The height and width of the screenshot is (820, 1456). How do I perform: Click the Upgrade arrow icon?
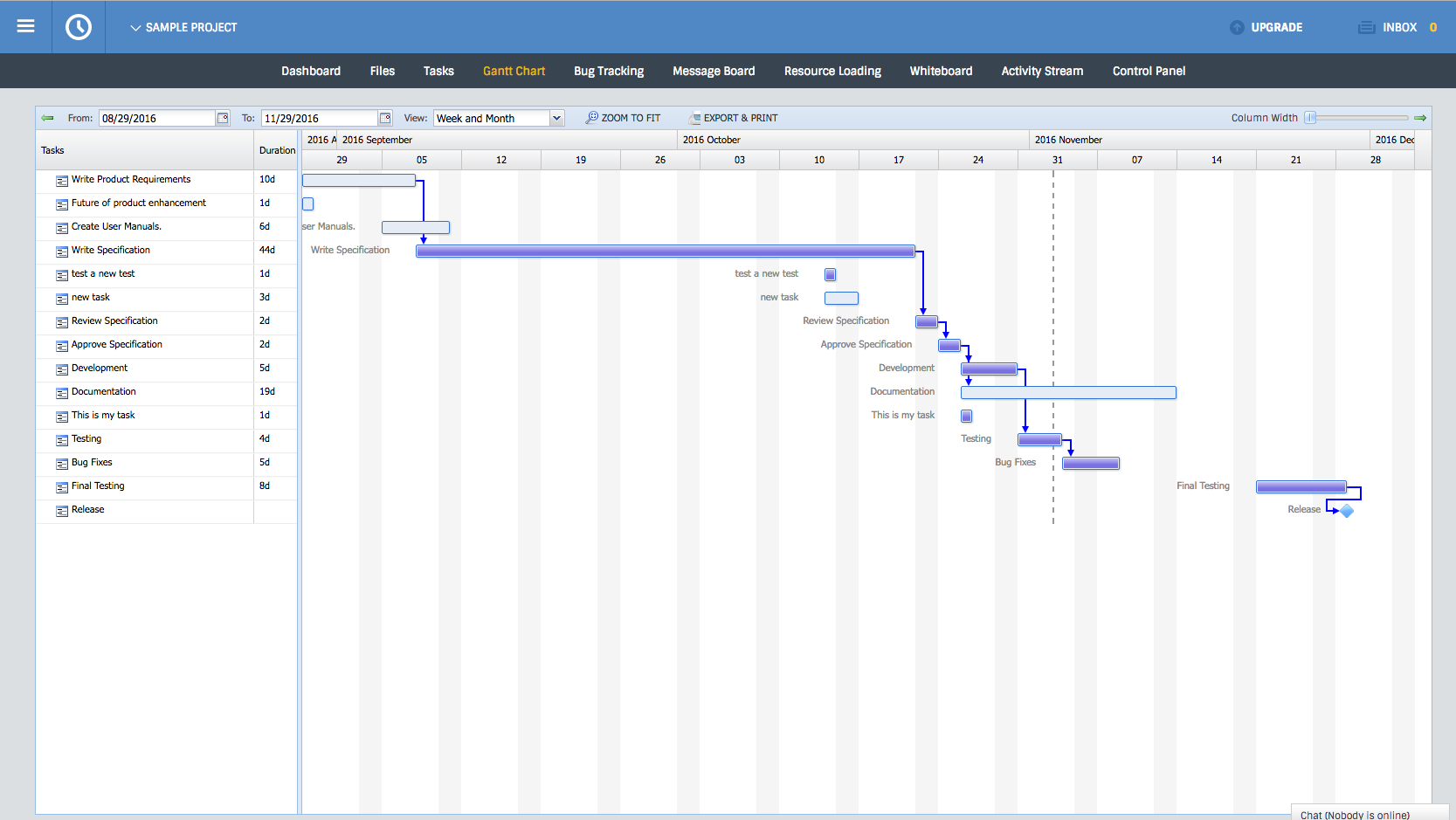coord(1235,27)
